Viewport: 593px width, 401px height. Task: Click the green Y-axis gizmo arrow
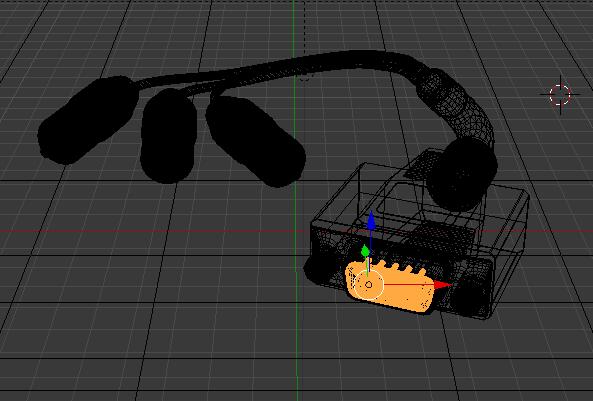tap(365, 251)
